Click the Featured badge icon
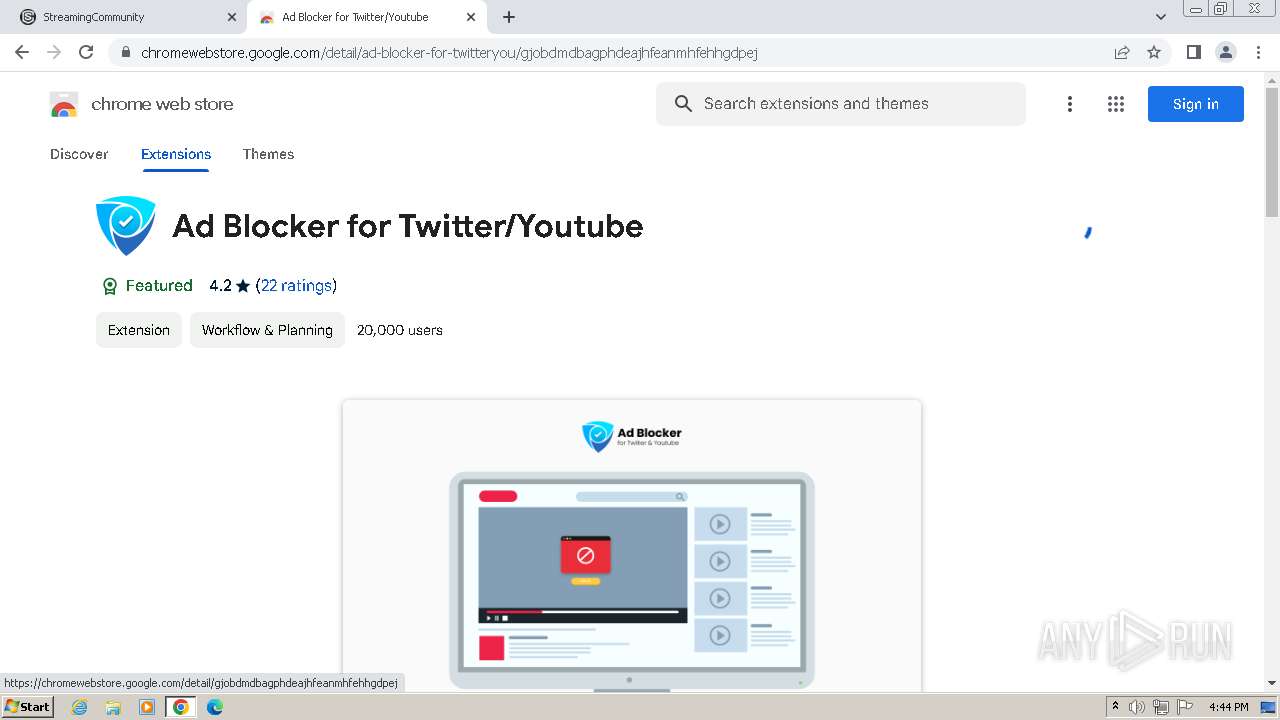The height and width of the screenshot is (720, 1280). 110,287
